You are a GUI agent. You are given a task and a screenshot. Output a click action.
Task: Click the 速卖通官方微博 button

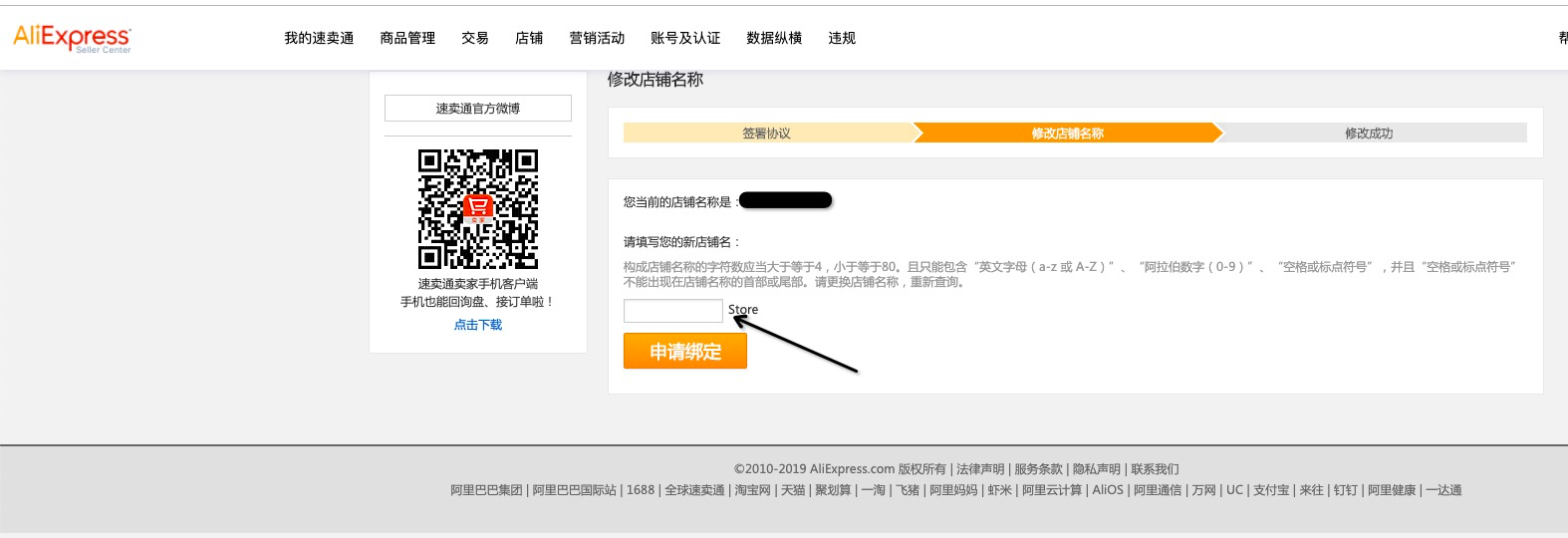tap(478, 109)
